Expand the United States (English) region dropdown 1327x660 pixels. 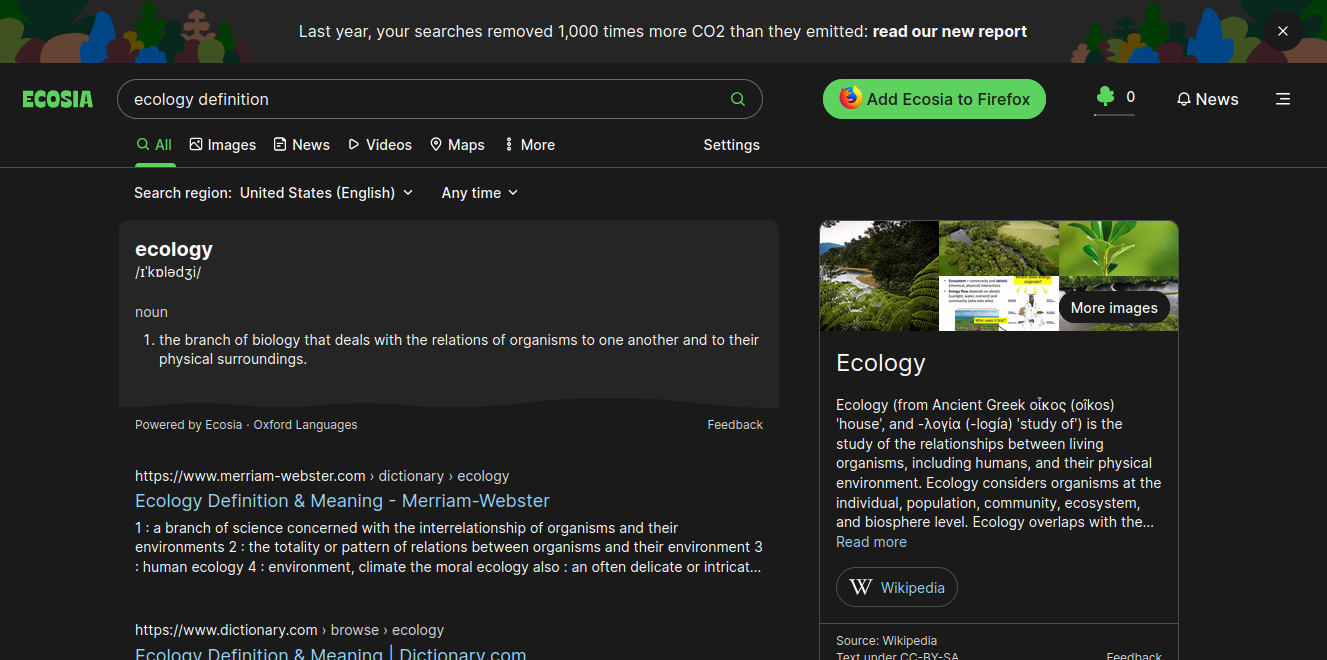(x=327, y=193)
